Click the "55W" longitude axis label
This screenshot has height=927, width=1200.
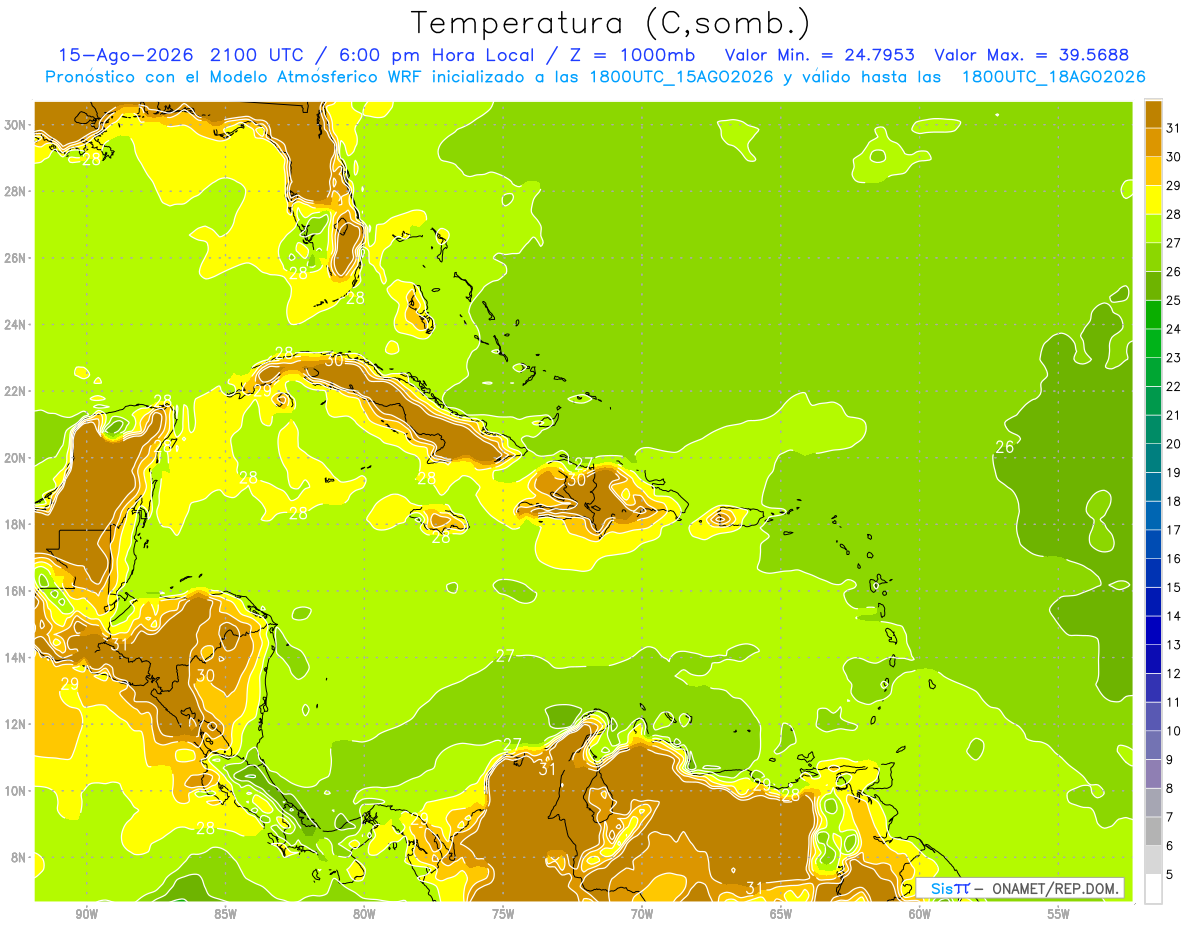1059,914
